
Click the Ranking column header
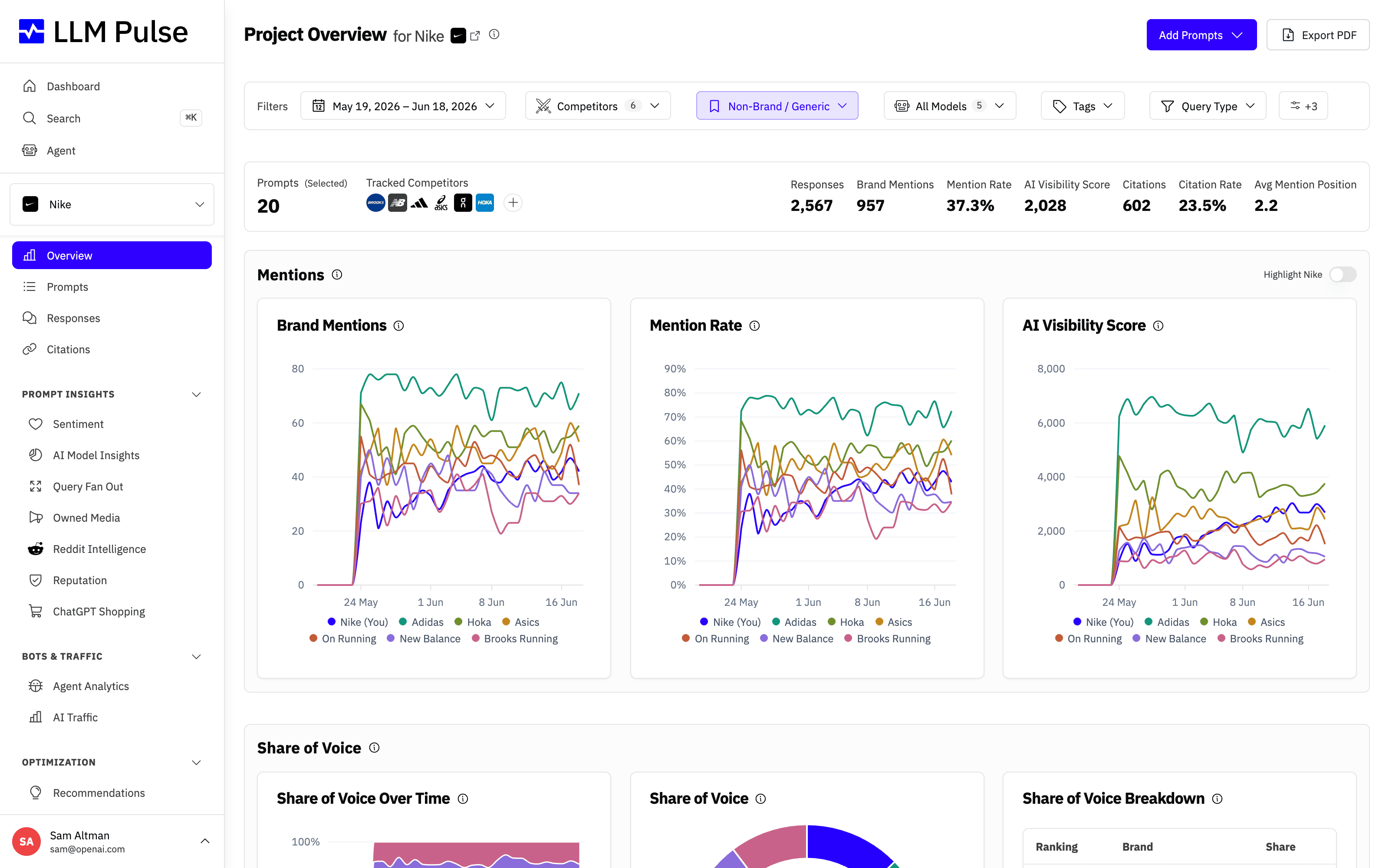coord(1056,847)
